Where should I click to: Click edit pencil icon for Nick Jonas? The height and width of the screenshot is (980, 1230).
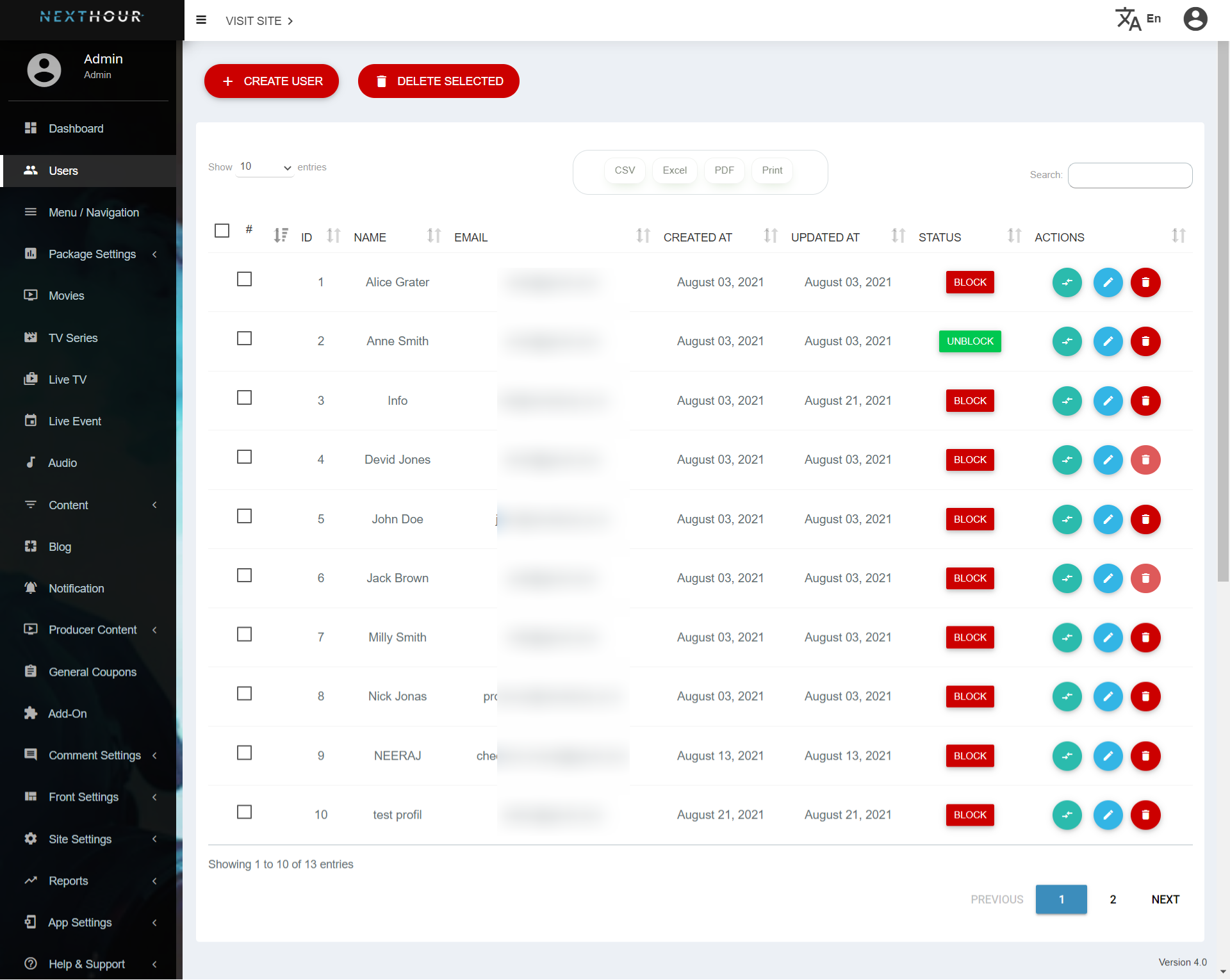1108,697
